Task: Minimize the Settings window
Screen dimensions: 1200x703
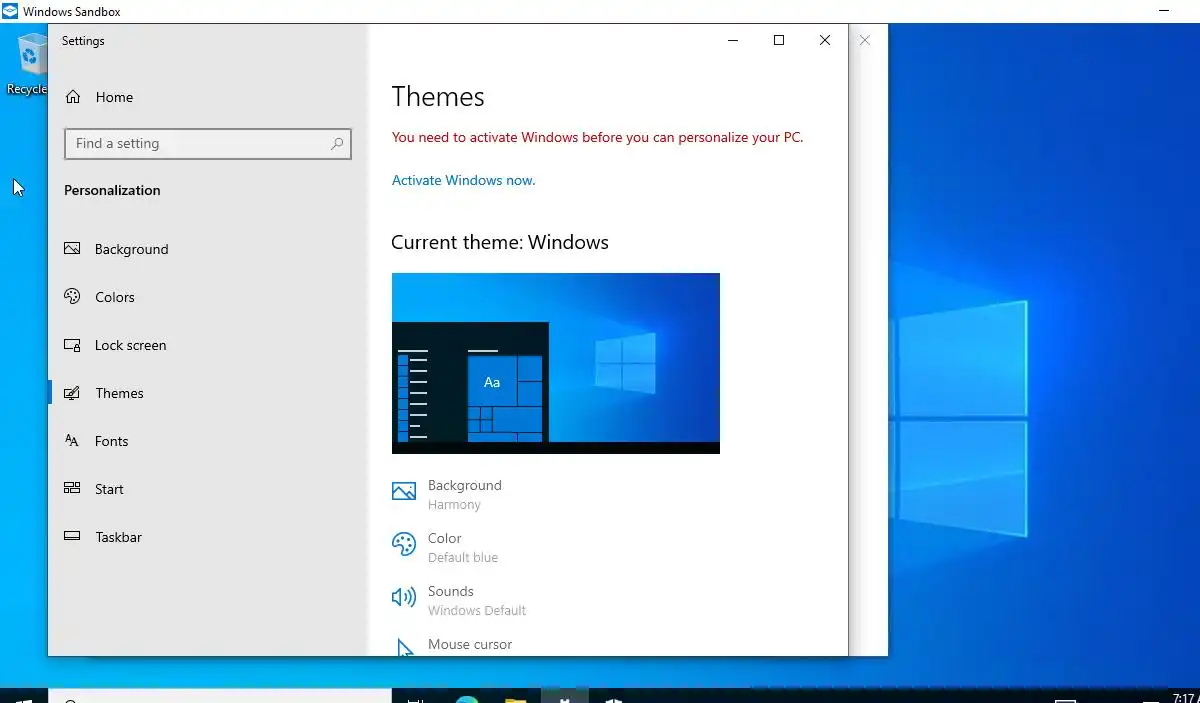Action: click(733, 41)
